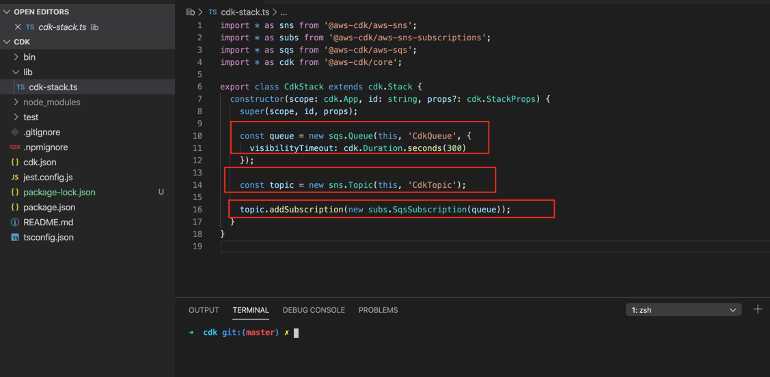Click the git icon next to .gitignore
Image resolution: width=770 pixels, height=377 pixels.
click(x=15, y=132)
